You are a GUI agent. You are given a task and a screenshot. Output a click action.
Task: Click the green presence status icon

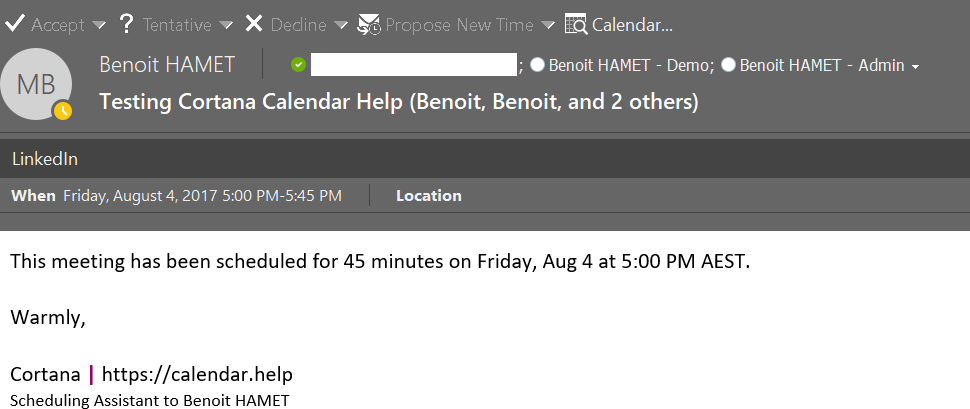tap(298, 66)
